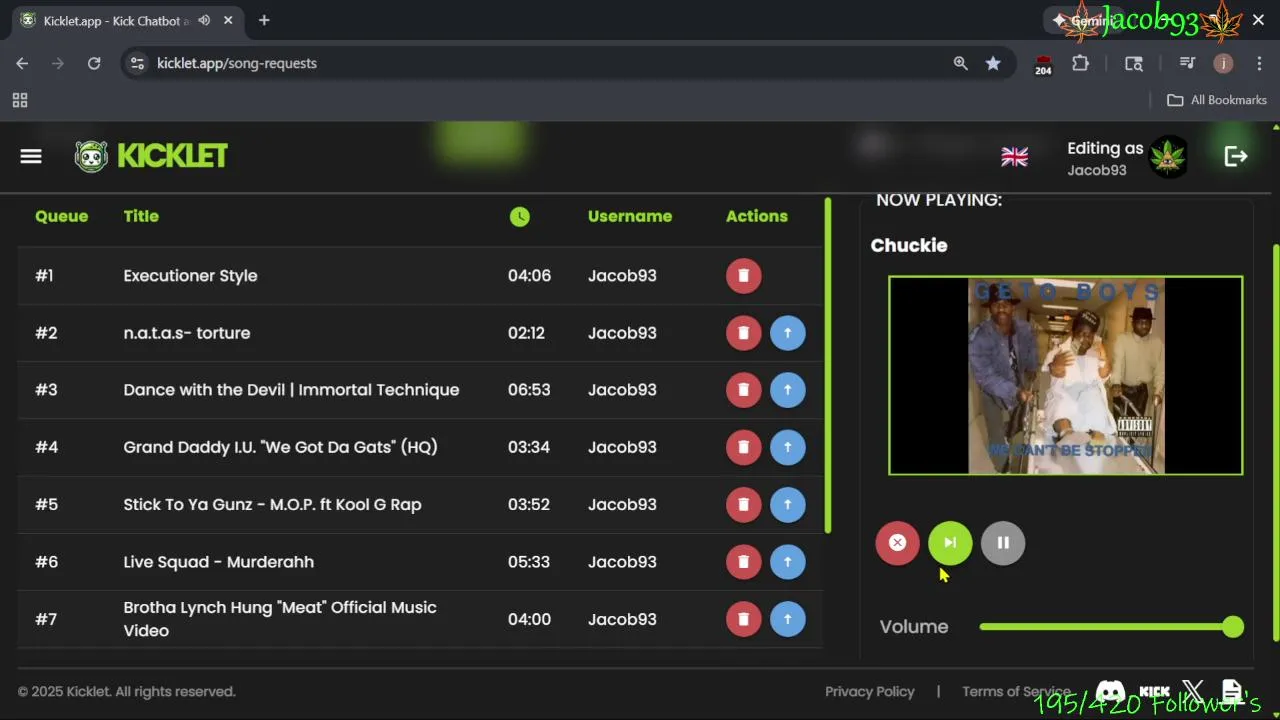1280x720 pixels.
Task: Click the Live Squad - Murderahh title
Action: click(x=218, y=562)
